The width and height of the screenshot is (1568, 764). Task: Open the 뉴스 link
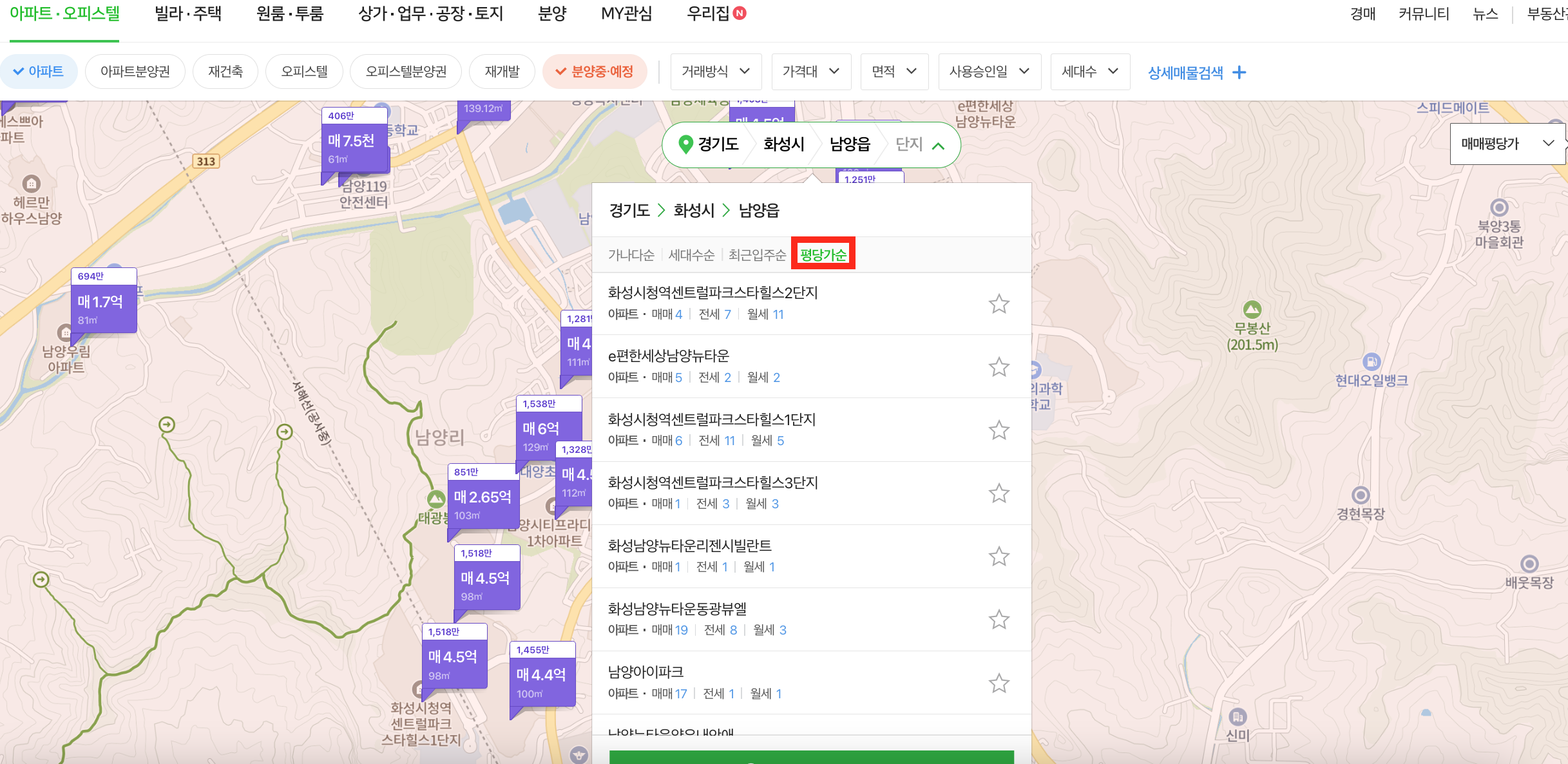click(1486, 14)
